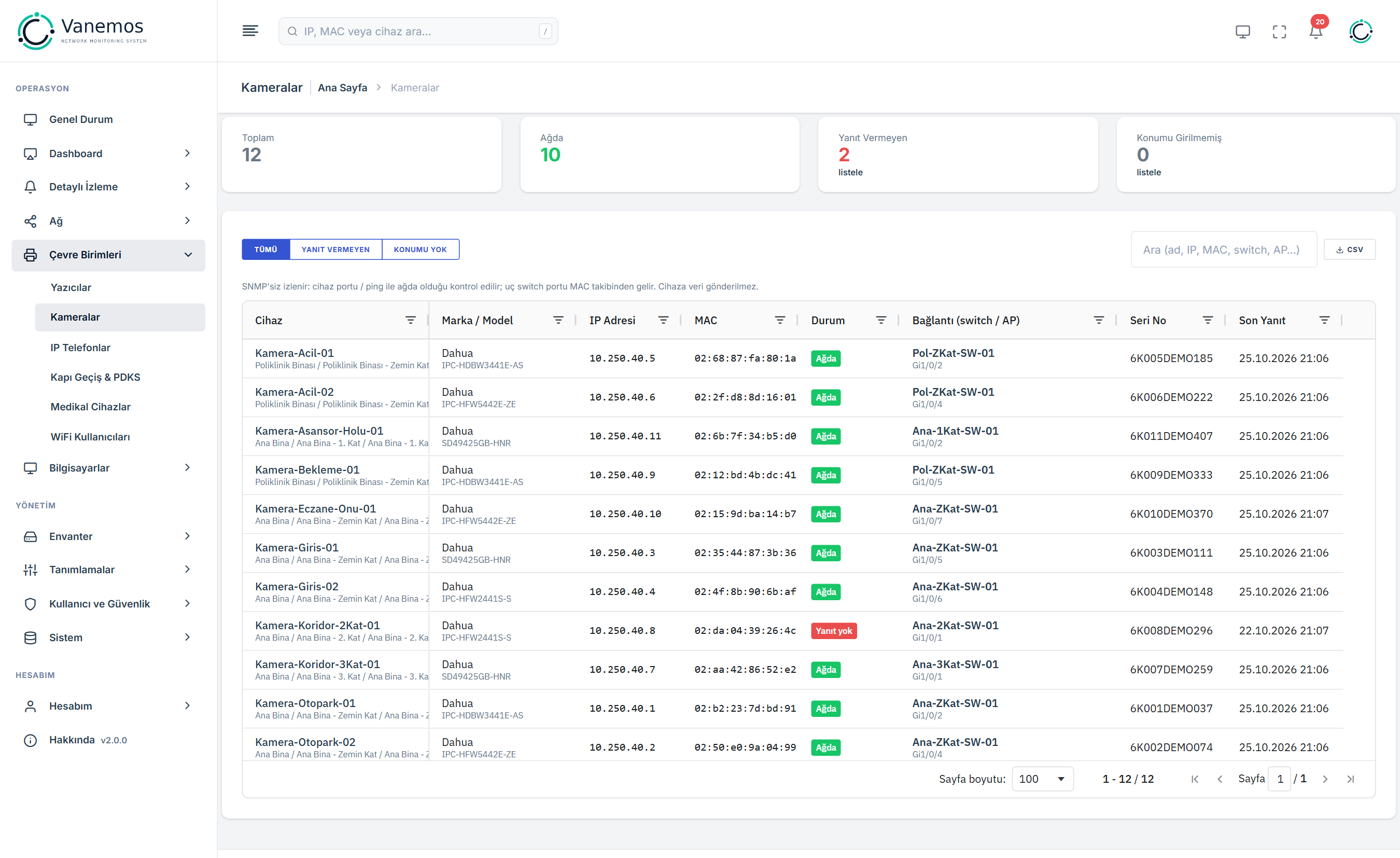Image resolution: width=1400 pixels, height=858 pixels.
Task: Go to last page of table
Action: [x=1350, y=779]
